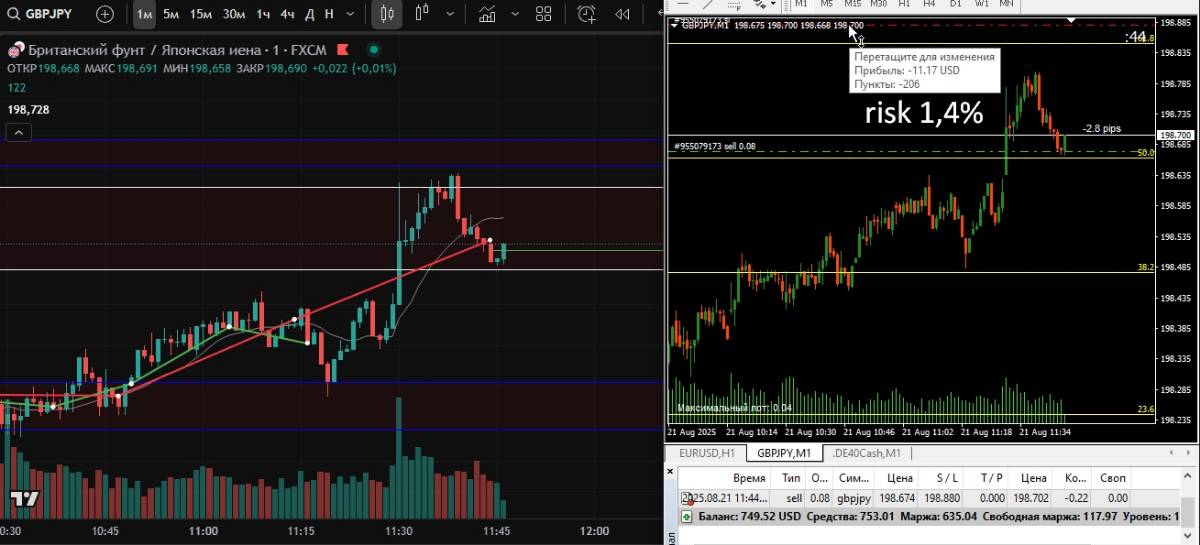Click the H4 timeframe button
Image resolution: width=1200 pixels, height=545 pixels.
pyautogui.click(x=929, y=4)
